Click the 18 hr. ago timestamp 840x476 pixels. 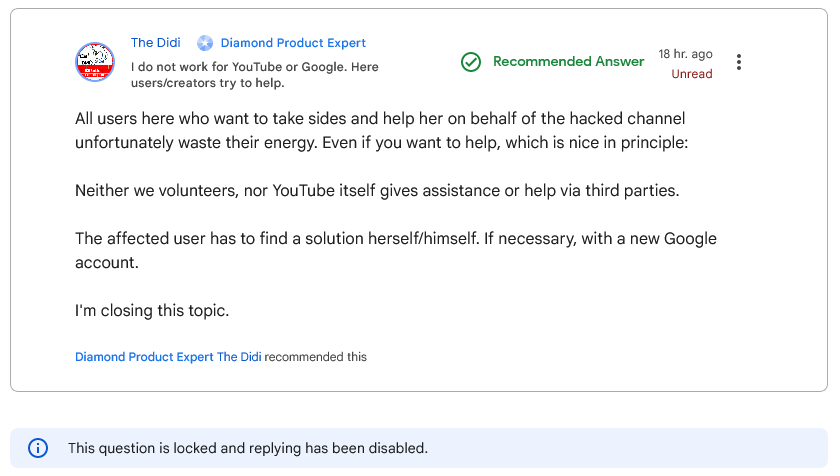pos(685,54)
